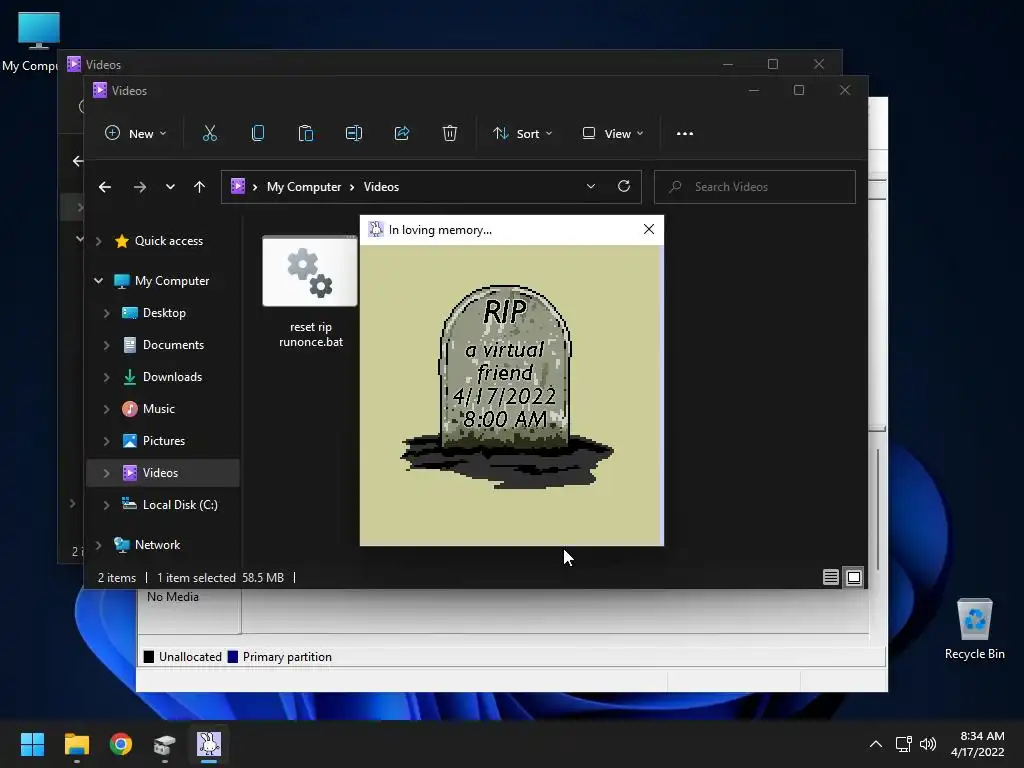The height and width of the screenshot is (768, 1024).
Task: Expand Documents folder chevron
Action: click(x=106, y=345)
